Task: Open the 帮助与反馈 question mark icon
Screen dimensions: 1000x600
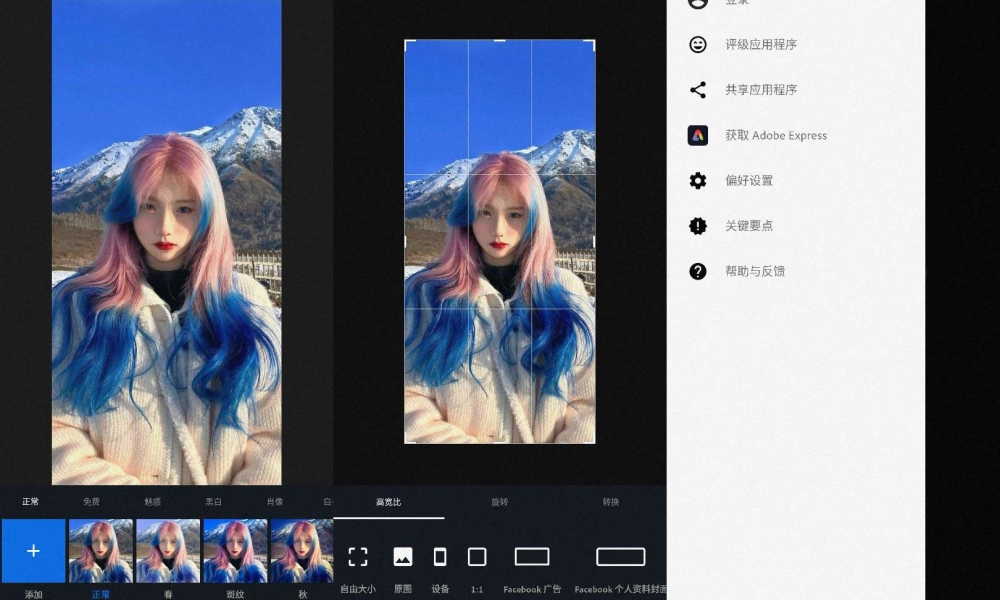Action: [x=698, y=271]
